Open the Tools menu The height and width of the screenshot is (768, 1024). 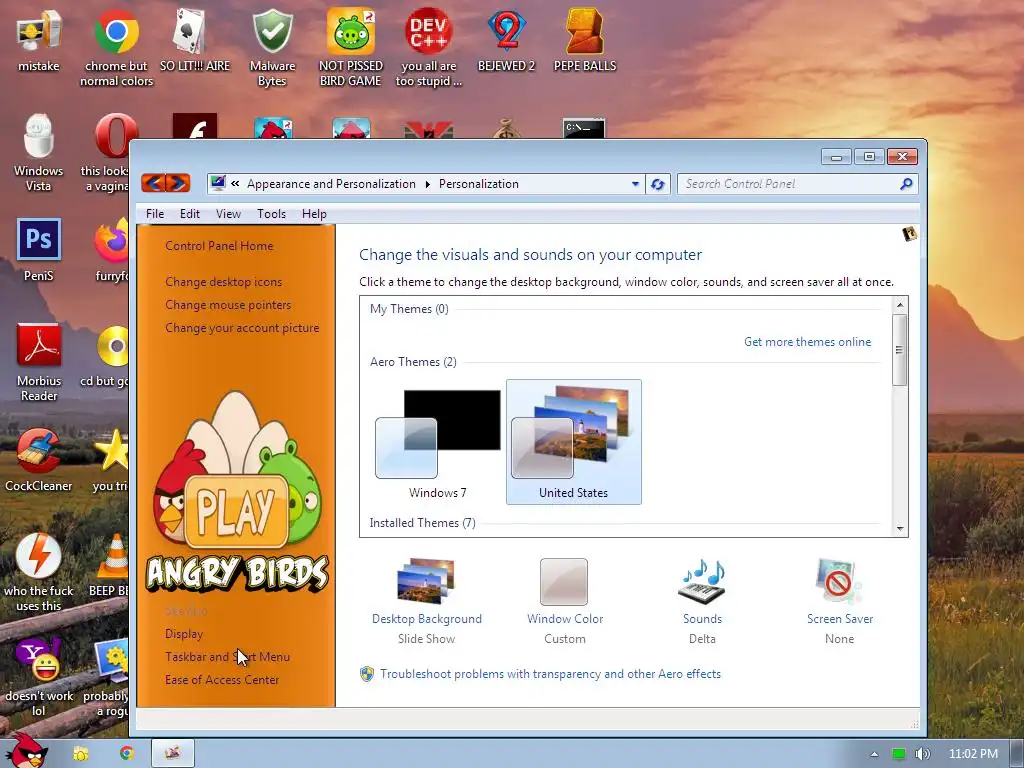[x=271, y=214]
